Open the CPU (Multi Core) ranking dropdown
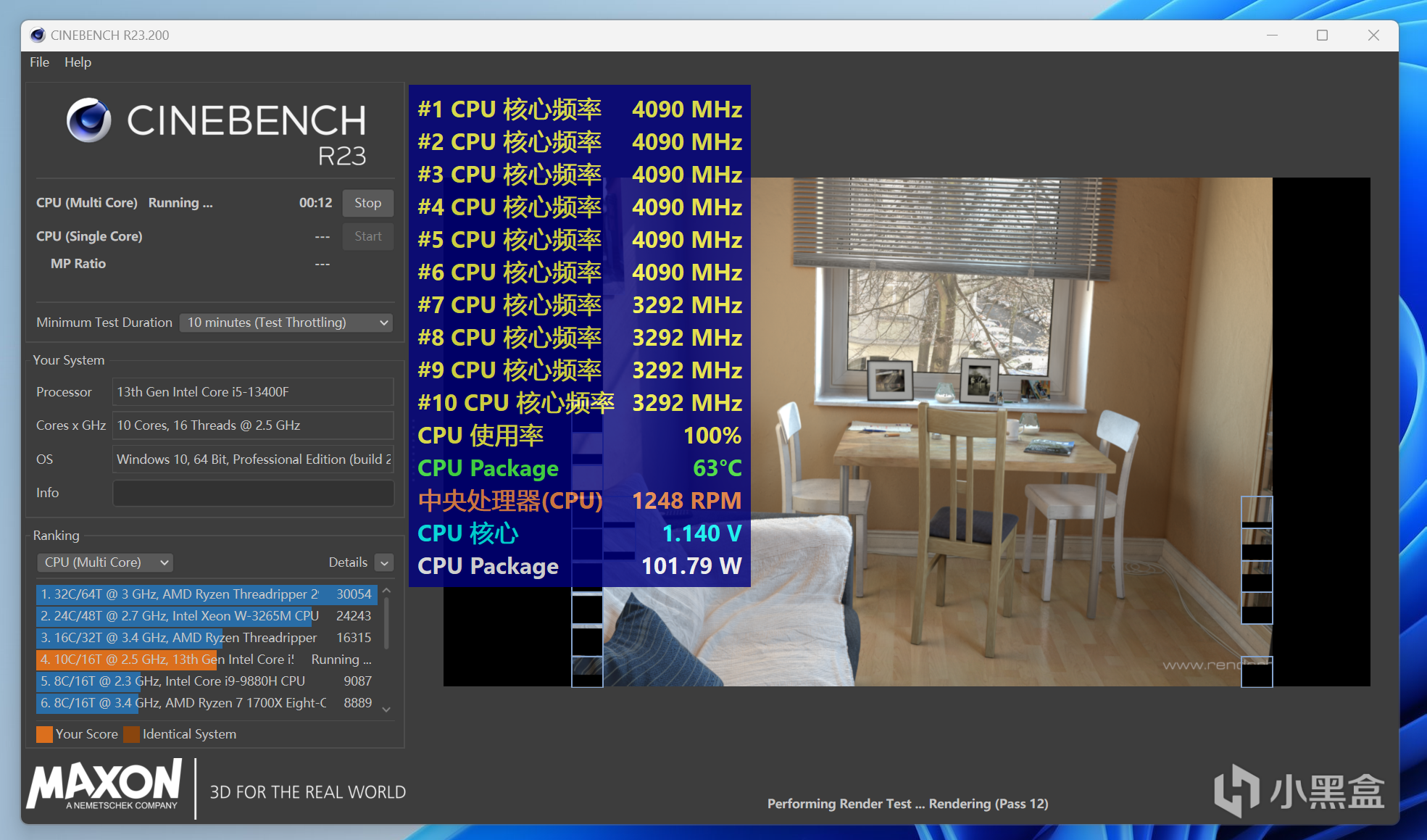Viewport: 1427px width, 840px height. (x=105, y=562)
